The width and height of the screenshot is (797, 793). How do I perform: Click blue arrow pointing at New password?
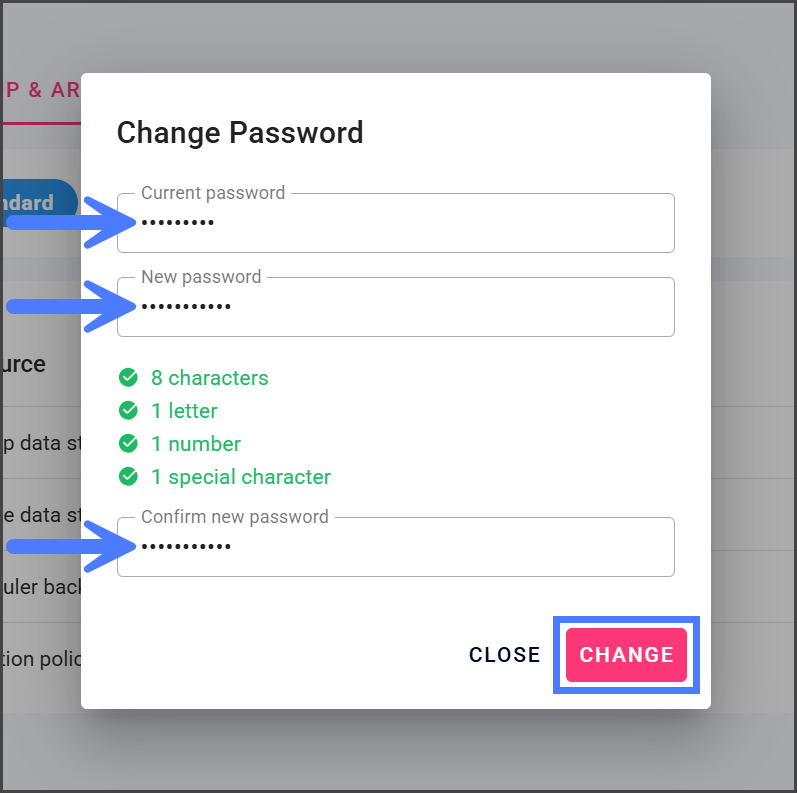pos(70,305)
